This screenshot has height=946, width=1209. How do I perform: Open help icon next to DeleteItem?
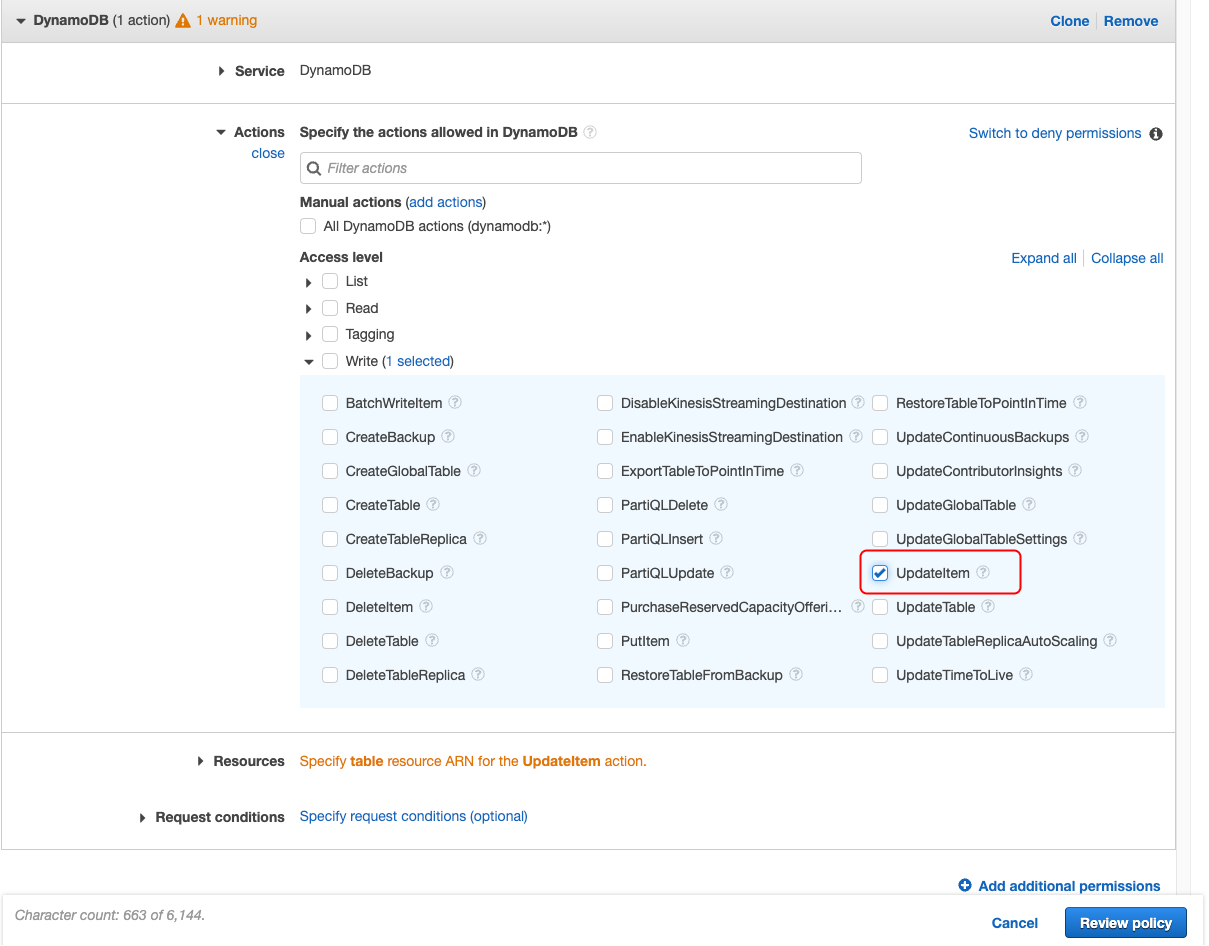(426, 607)
